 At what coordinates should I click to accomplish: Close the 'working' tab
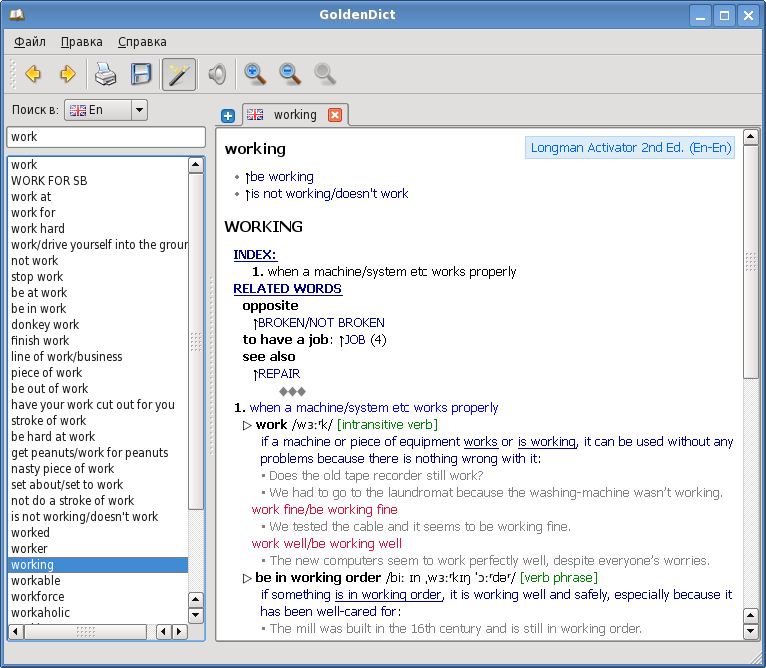point(335,115)
